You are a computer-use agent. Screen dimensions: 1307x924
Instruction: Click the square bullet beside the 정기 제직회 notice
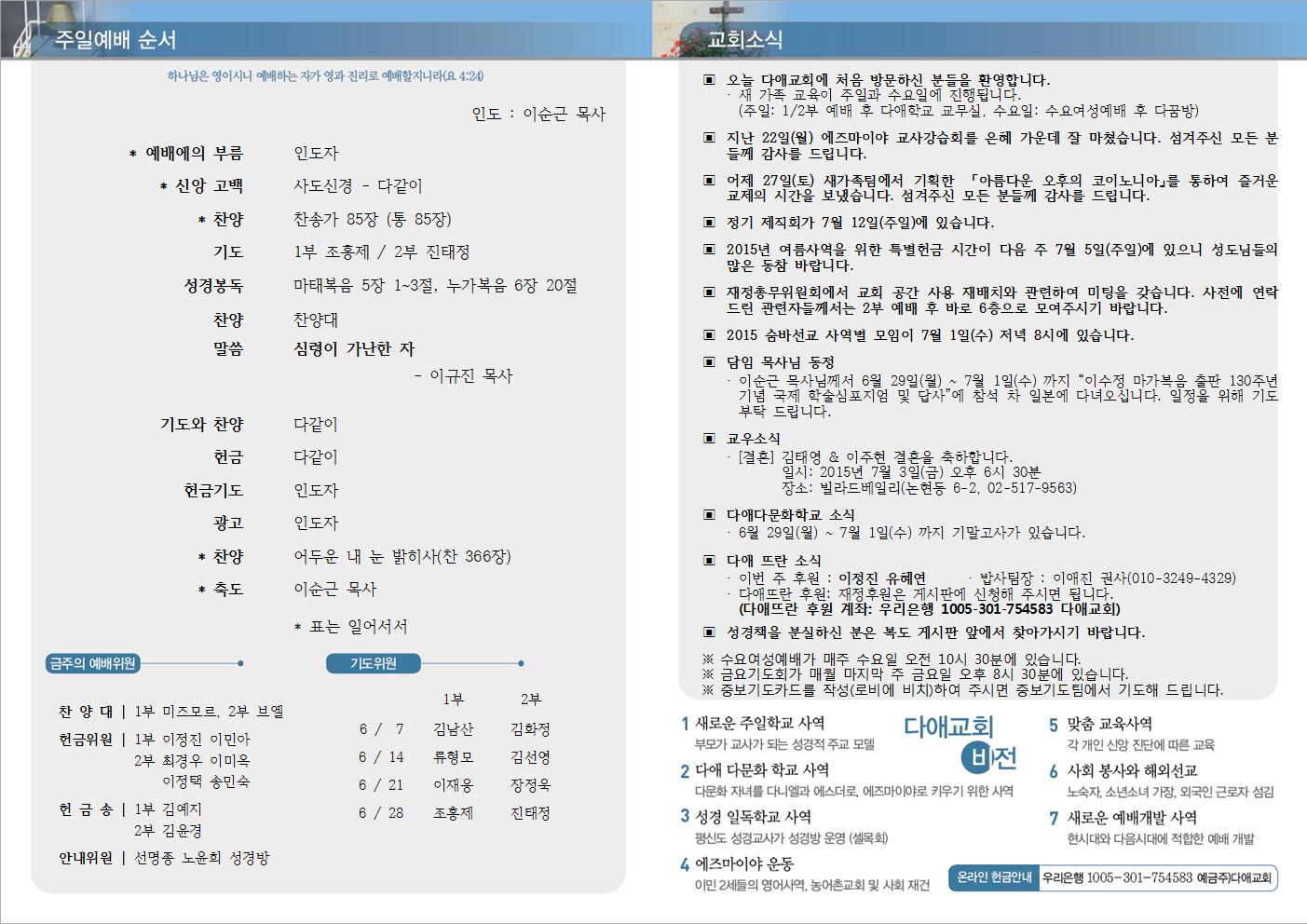click(x=710, y=223)
